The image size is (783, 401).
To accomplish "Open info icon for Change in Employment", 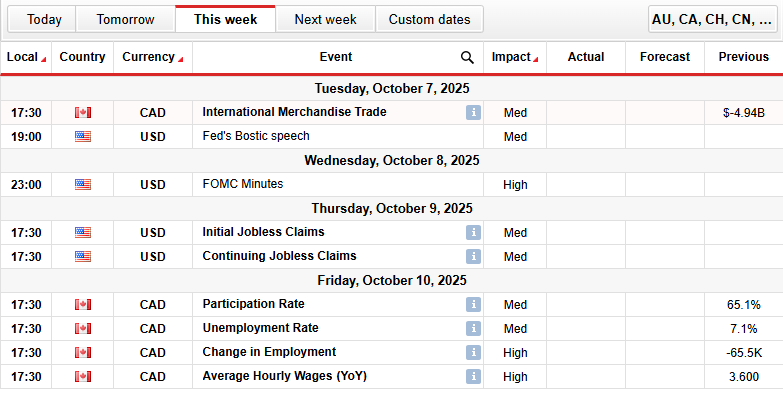I will (473, 353).
